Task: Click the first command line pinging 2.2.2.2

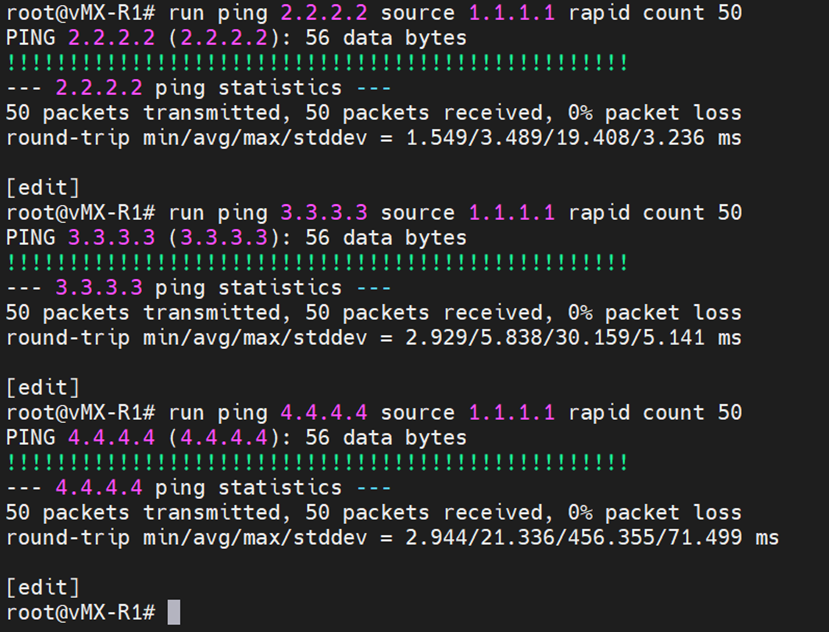Action: coord(374,13)
